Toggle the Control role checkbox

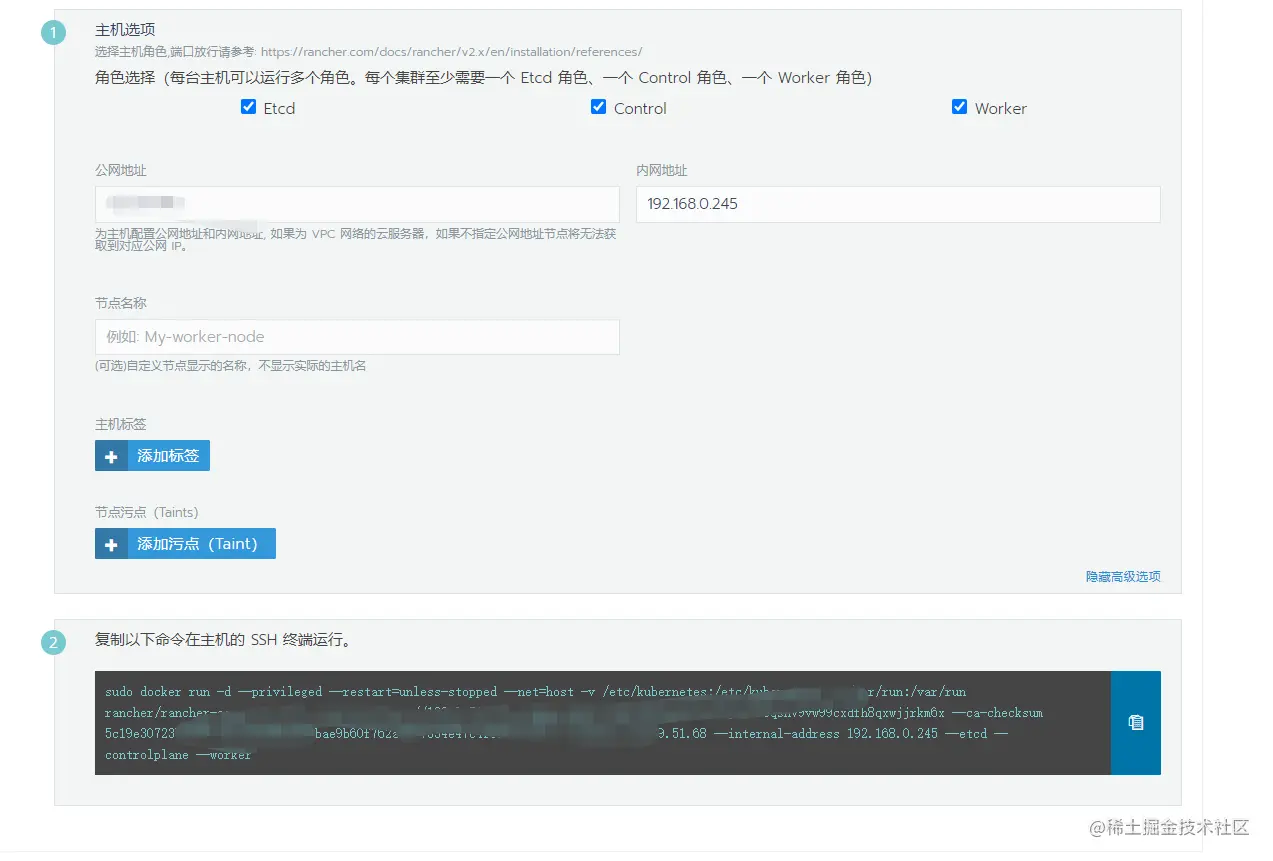click(599, 107)
